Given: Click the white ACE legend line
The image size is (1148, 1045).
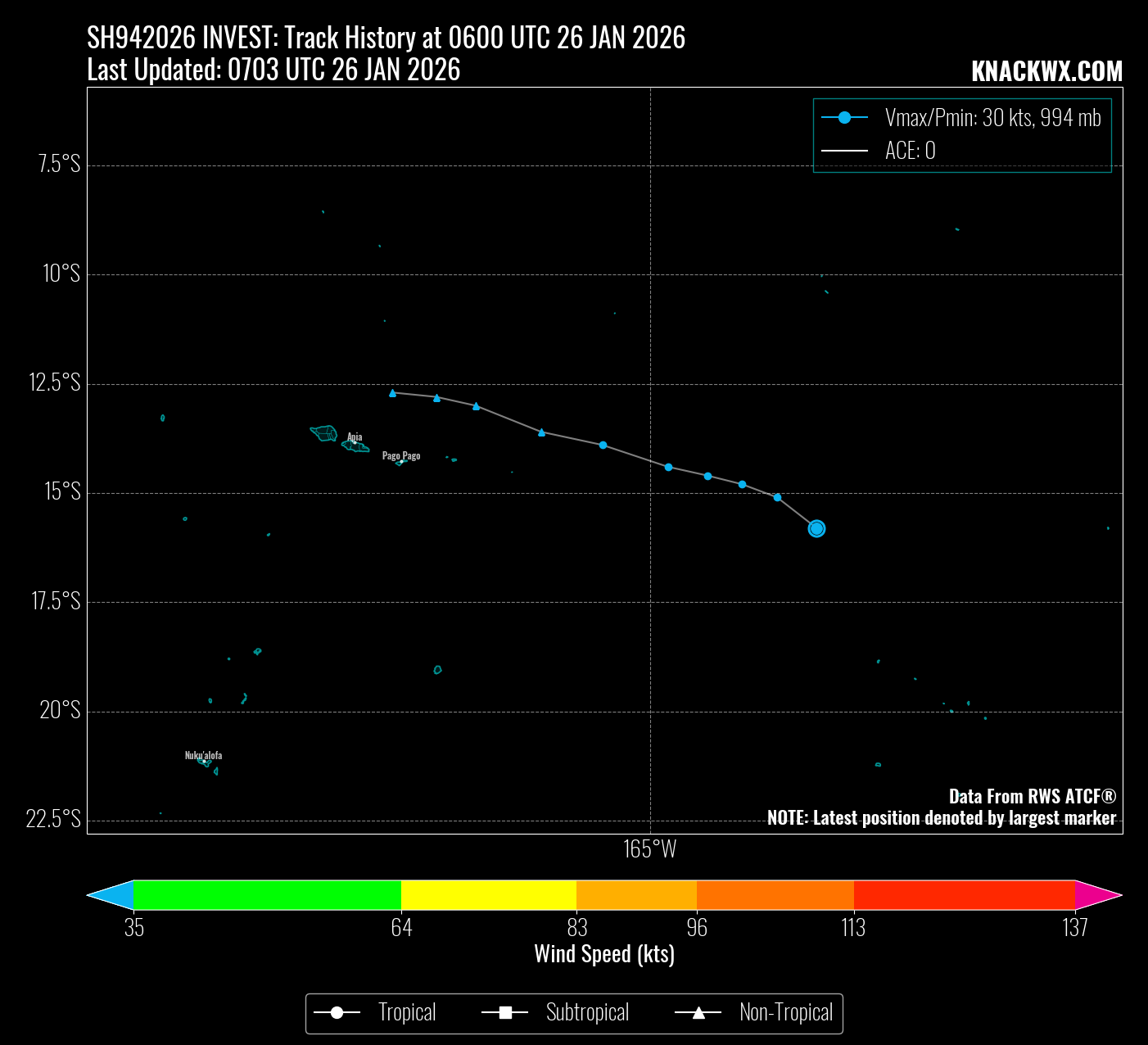Looking at the screenshot, I should pyautogui.click(x=844, y=151).
